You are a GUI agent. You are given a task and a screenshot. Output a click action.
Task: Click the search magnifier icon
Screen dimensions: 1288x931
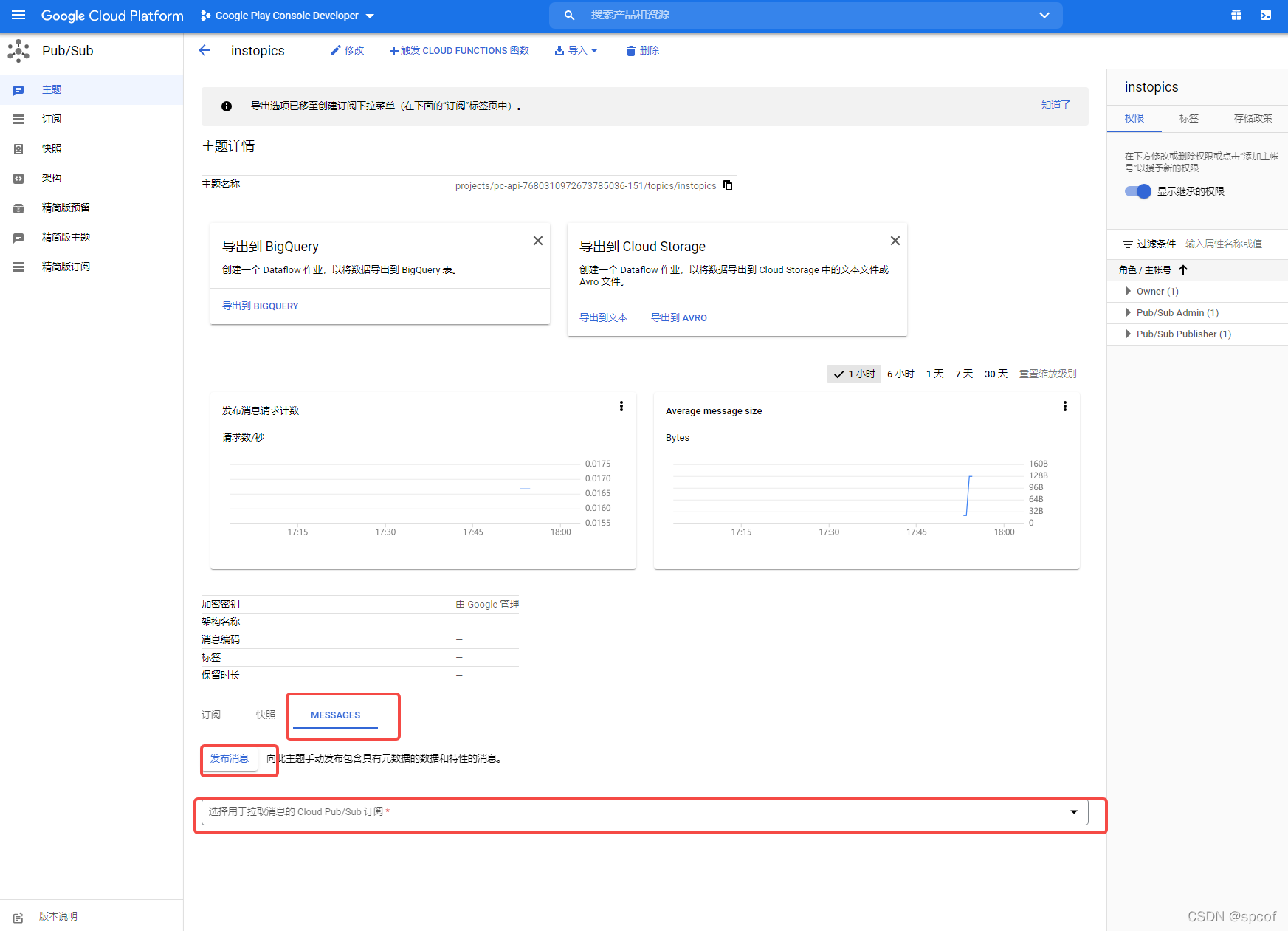569,15
